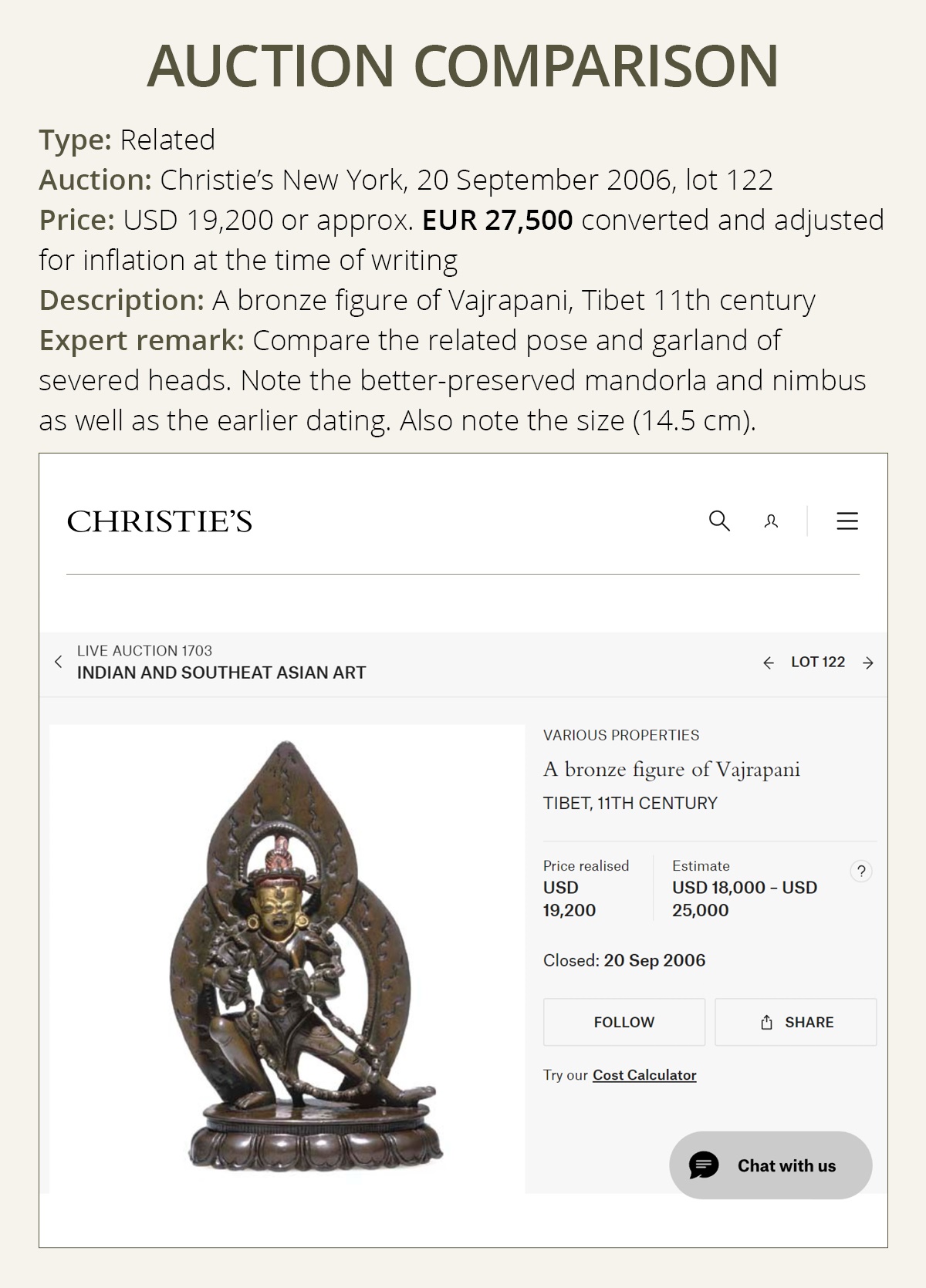Click the price realised USD 19,200 value
926x1288 pixels.
pos(569,899)
